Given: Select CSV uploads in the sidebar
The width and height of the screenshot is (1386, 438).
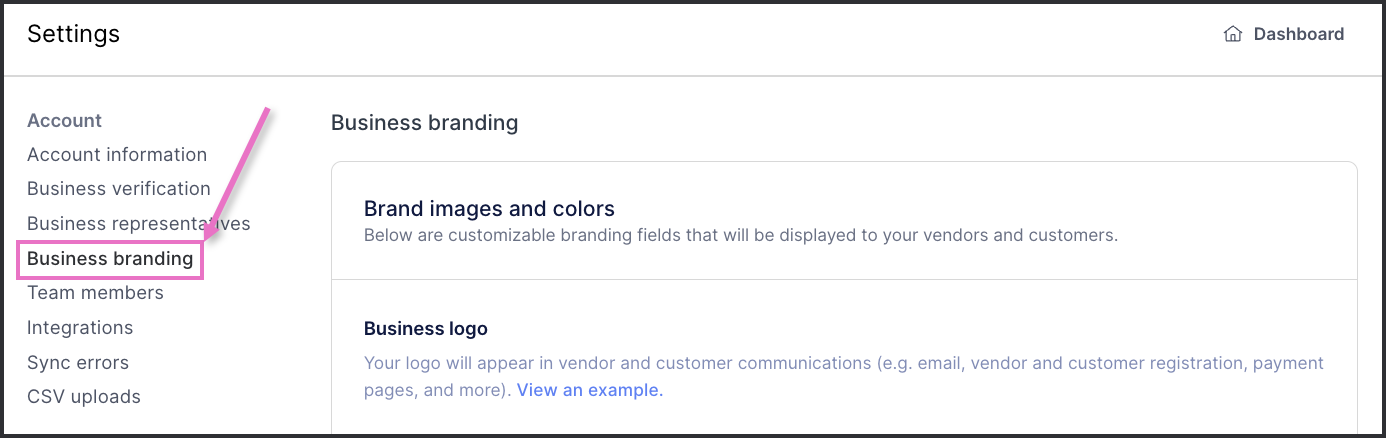Looking at the screenshot, I should [x=84, y=397].
